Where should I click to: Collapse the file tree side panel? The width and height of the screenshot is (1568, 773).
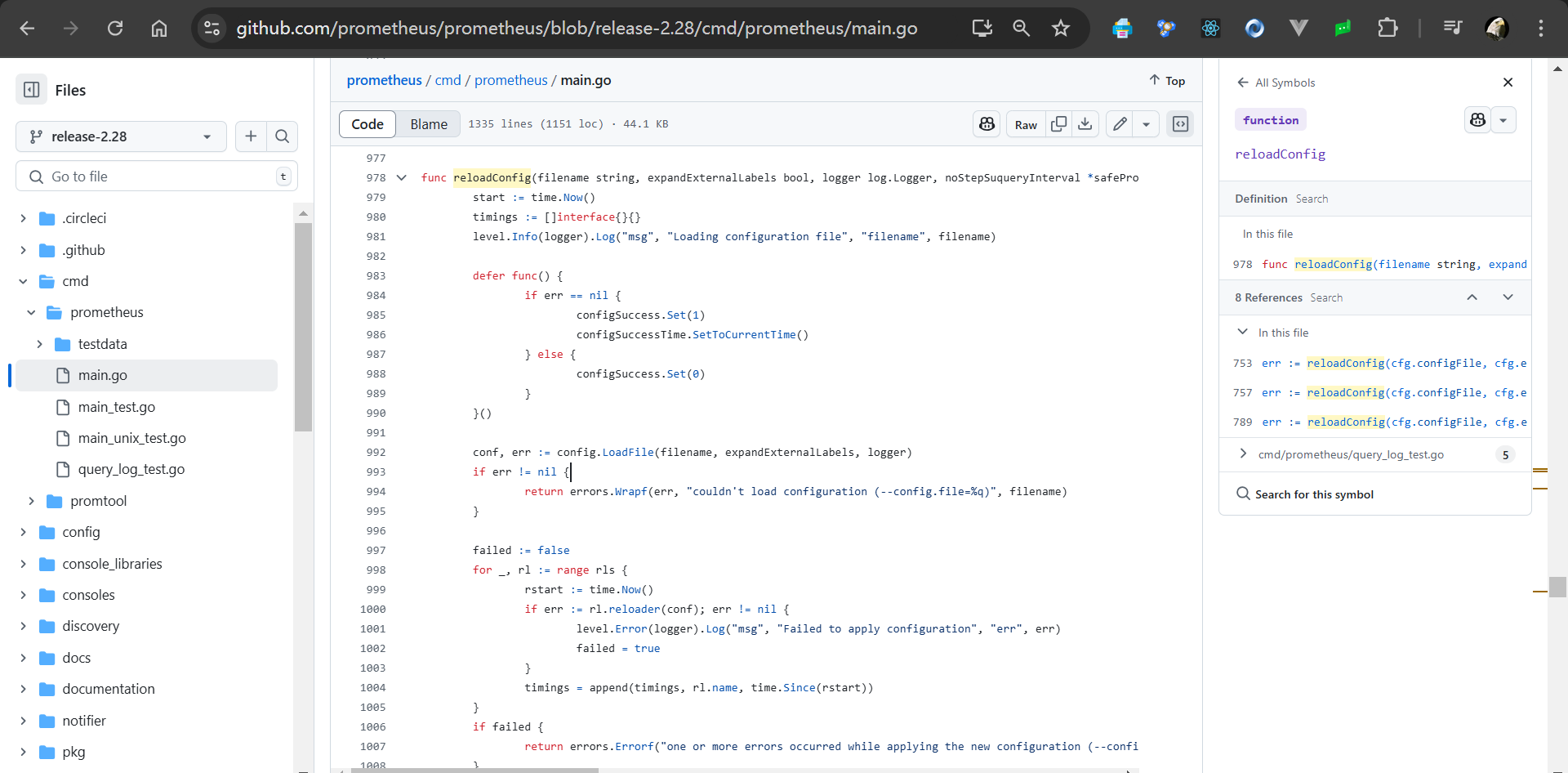(32, 90)
